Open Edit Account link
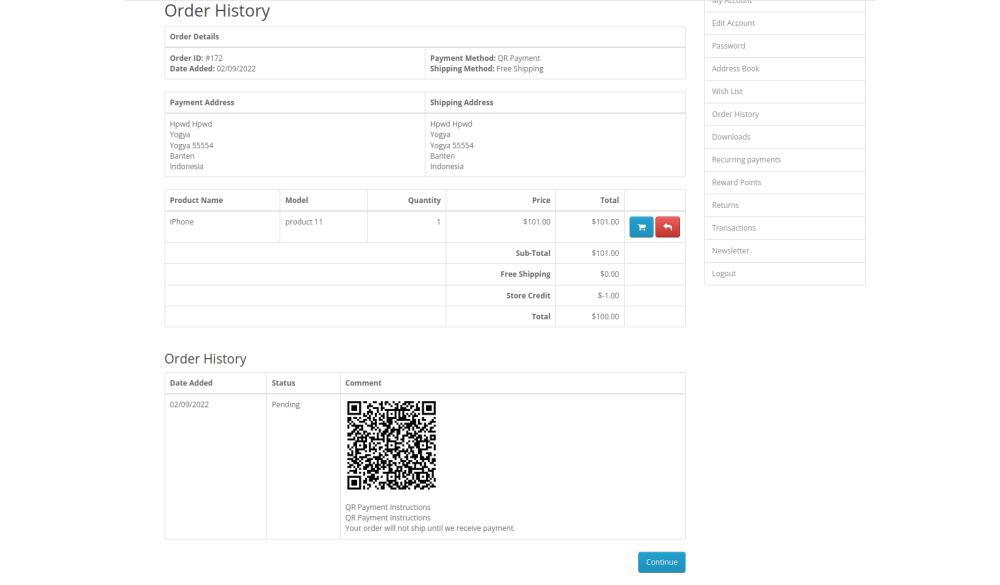Image resolution: width=1000 pixels, height=585 pixels. coord(733,23)
